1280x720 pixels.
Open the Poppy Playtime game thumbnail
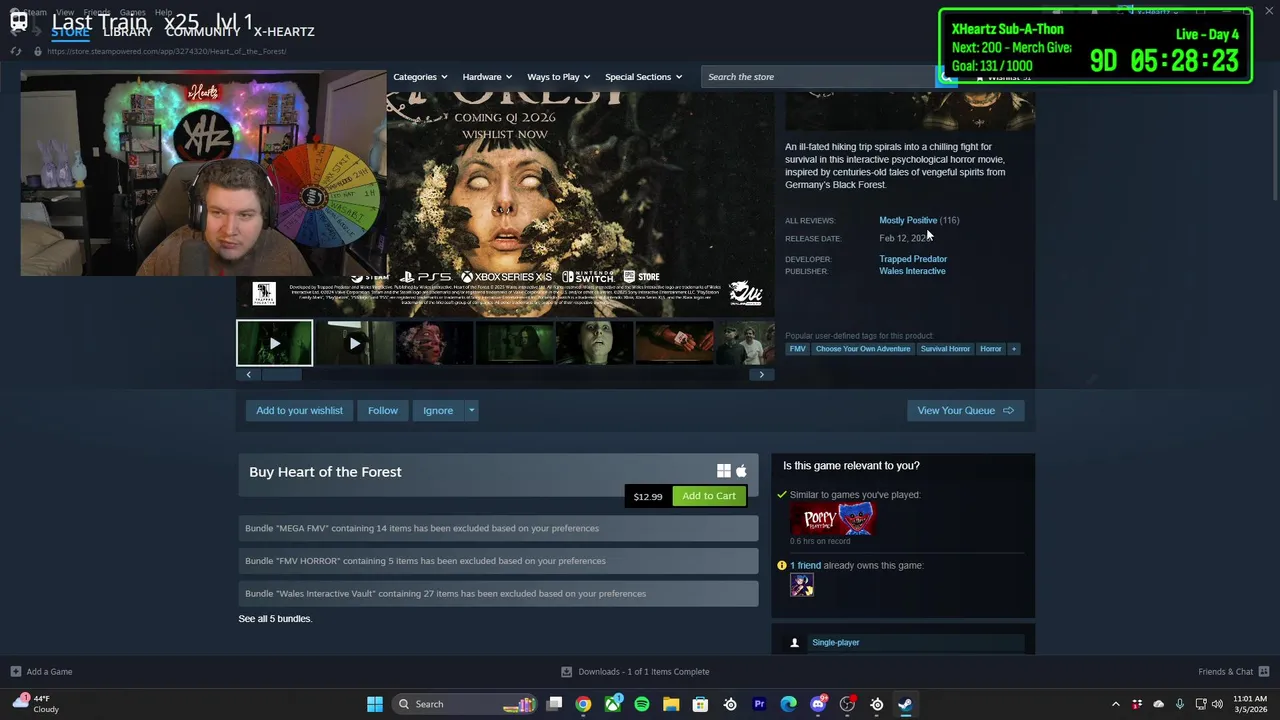coord(832,519)
